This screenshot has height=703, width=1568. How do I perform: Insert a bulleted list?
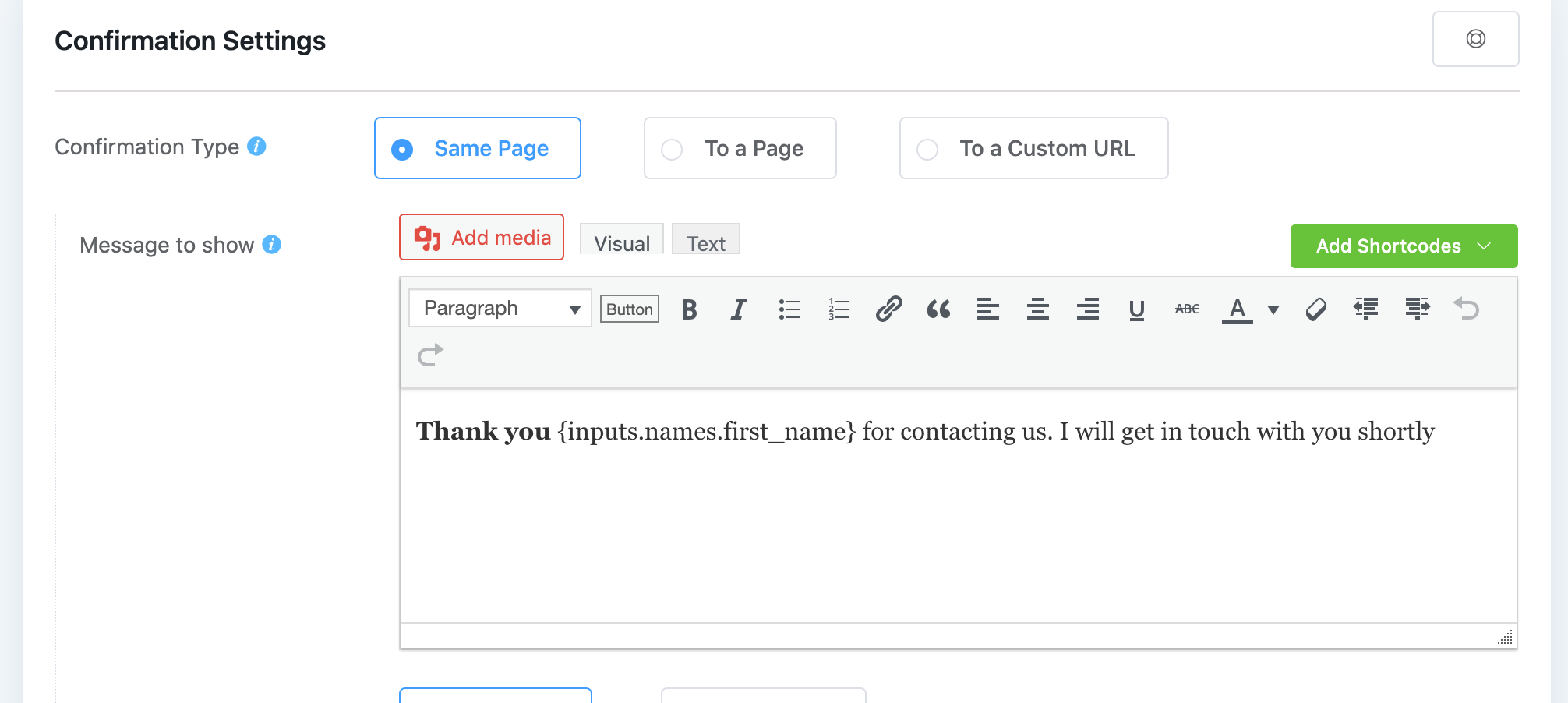tap(789, 309)
